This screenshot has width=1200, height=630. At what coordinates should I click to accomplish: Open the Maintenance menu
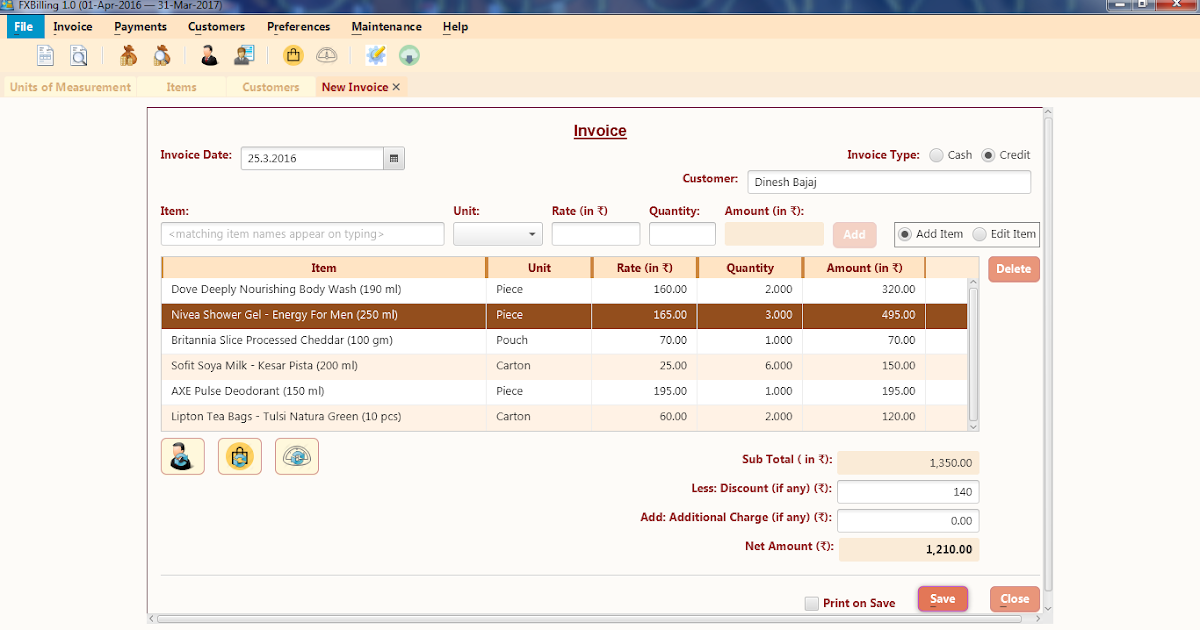[386, 27]
